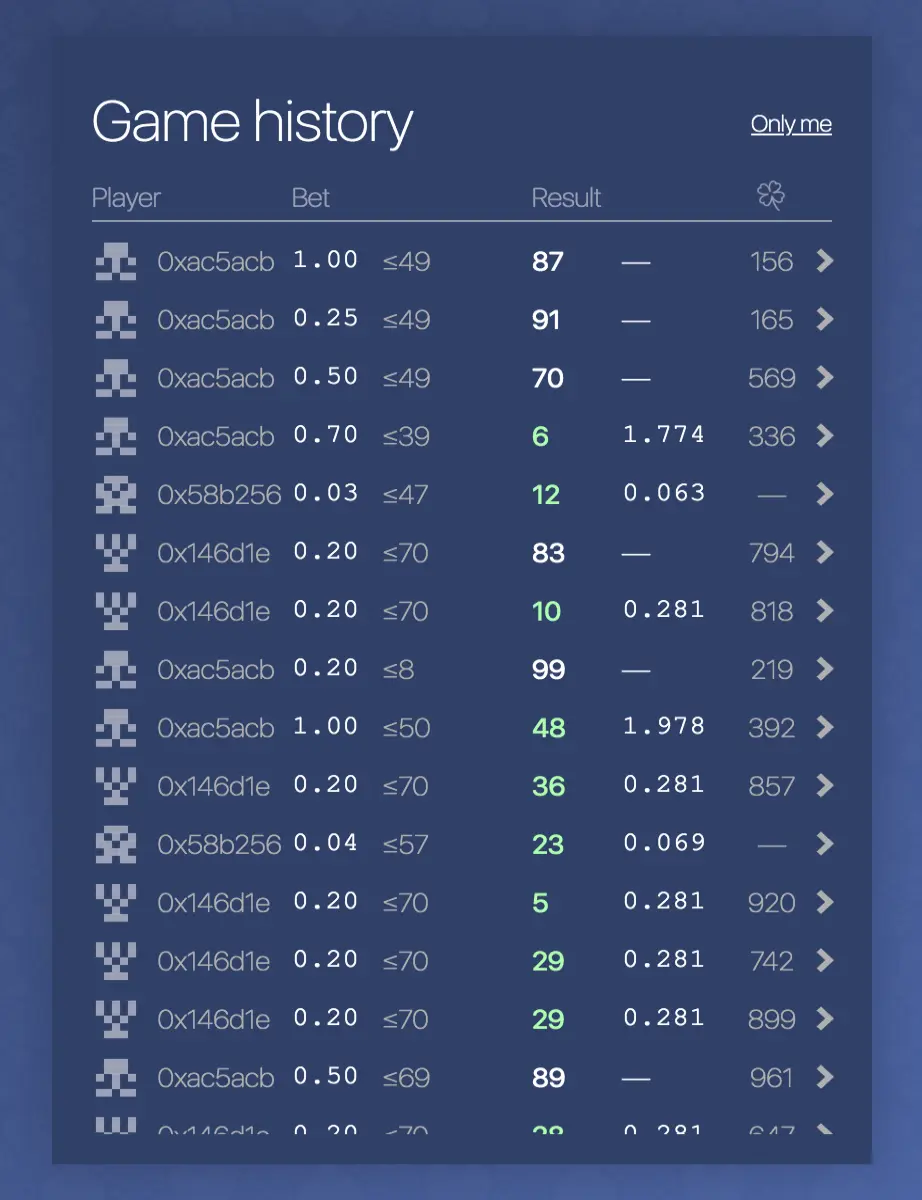
Task: Click avatar in row with lucky number 961
Action: 116,1077
